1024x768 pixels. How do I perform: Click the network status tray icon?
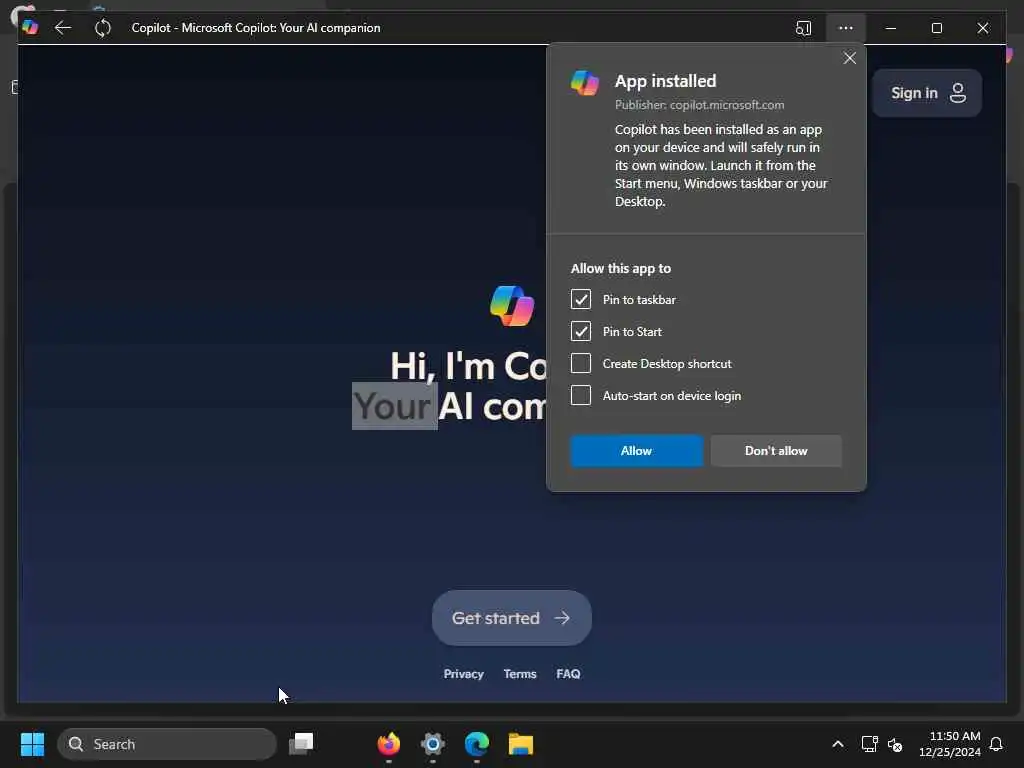point(869,744)
